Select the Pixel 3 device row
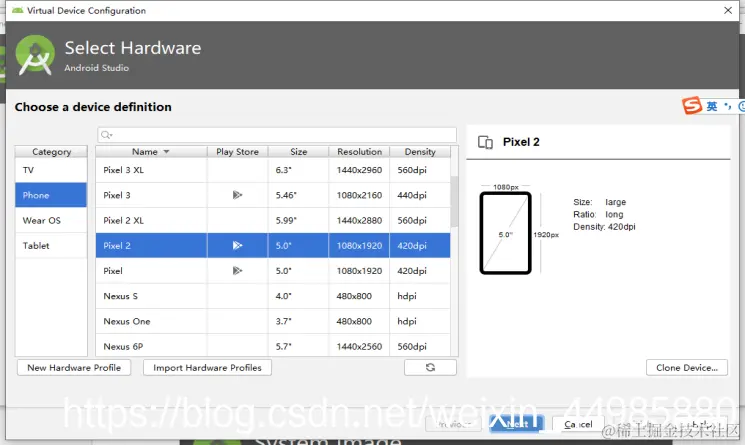The image size is (746, 445). click(273, 195)
